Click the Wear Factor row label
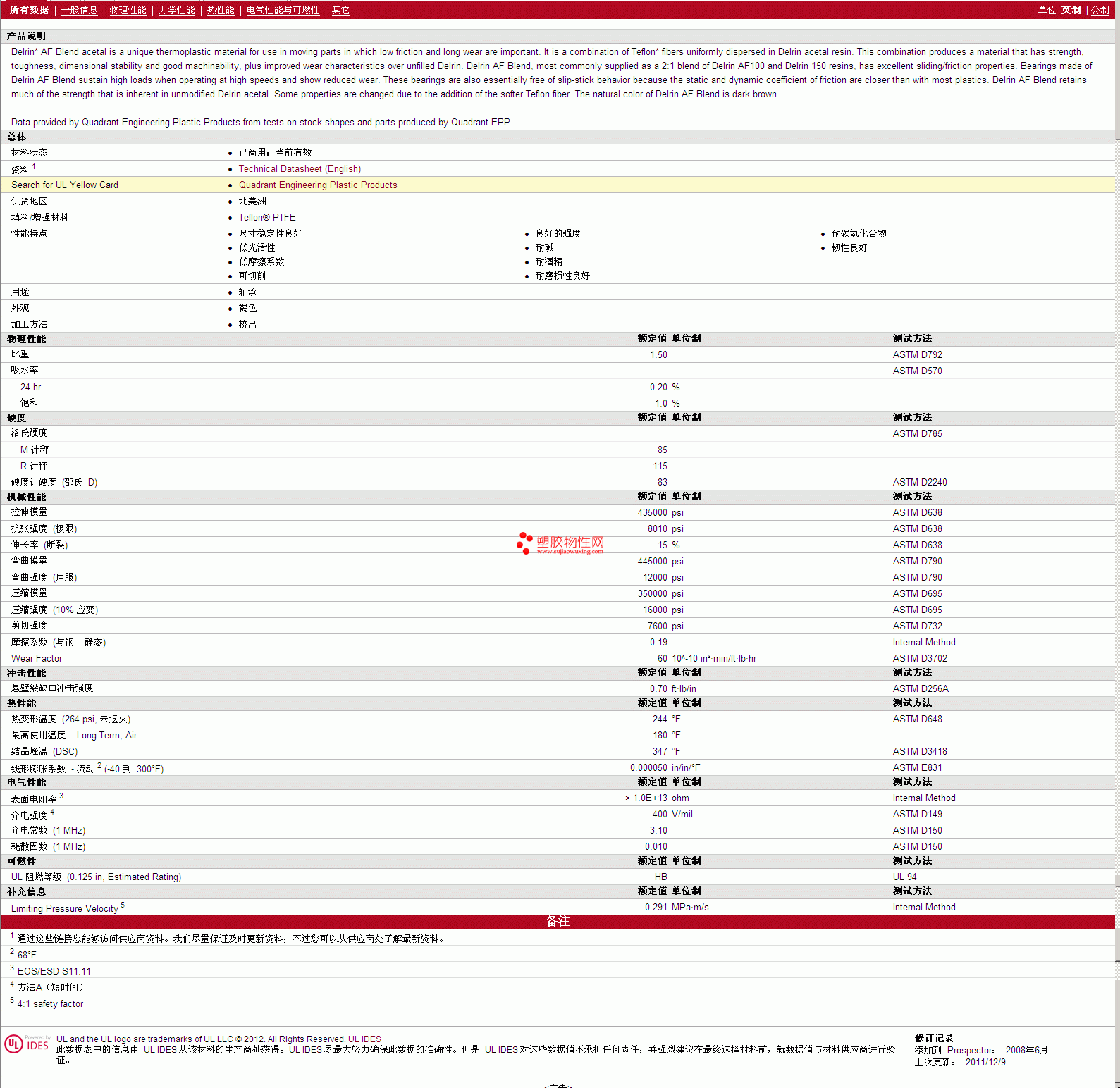Screen dimensions: 1120x1088 (37, 659)
